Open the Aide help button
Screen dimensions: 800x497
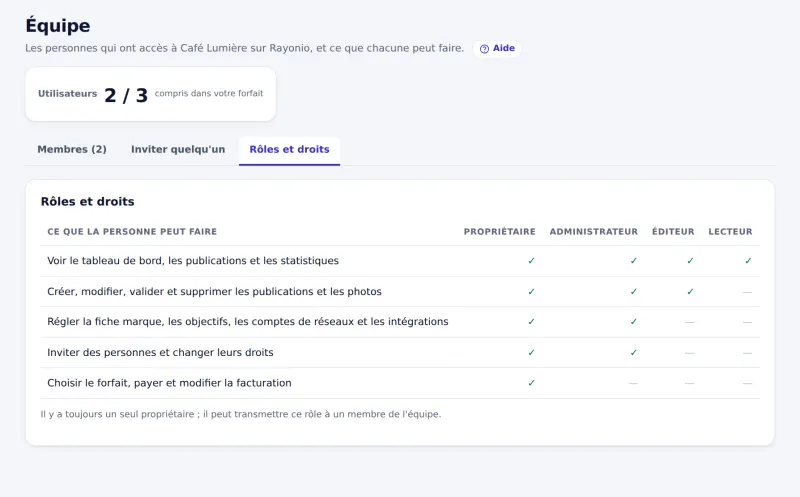pyautogui.click(x=497, y=48)
